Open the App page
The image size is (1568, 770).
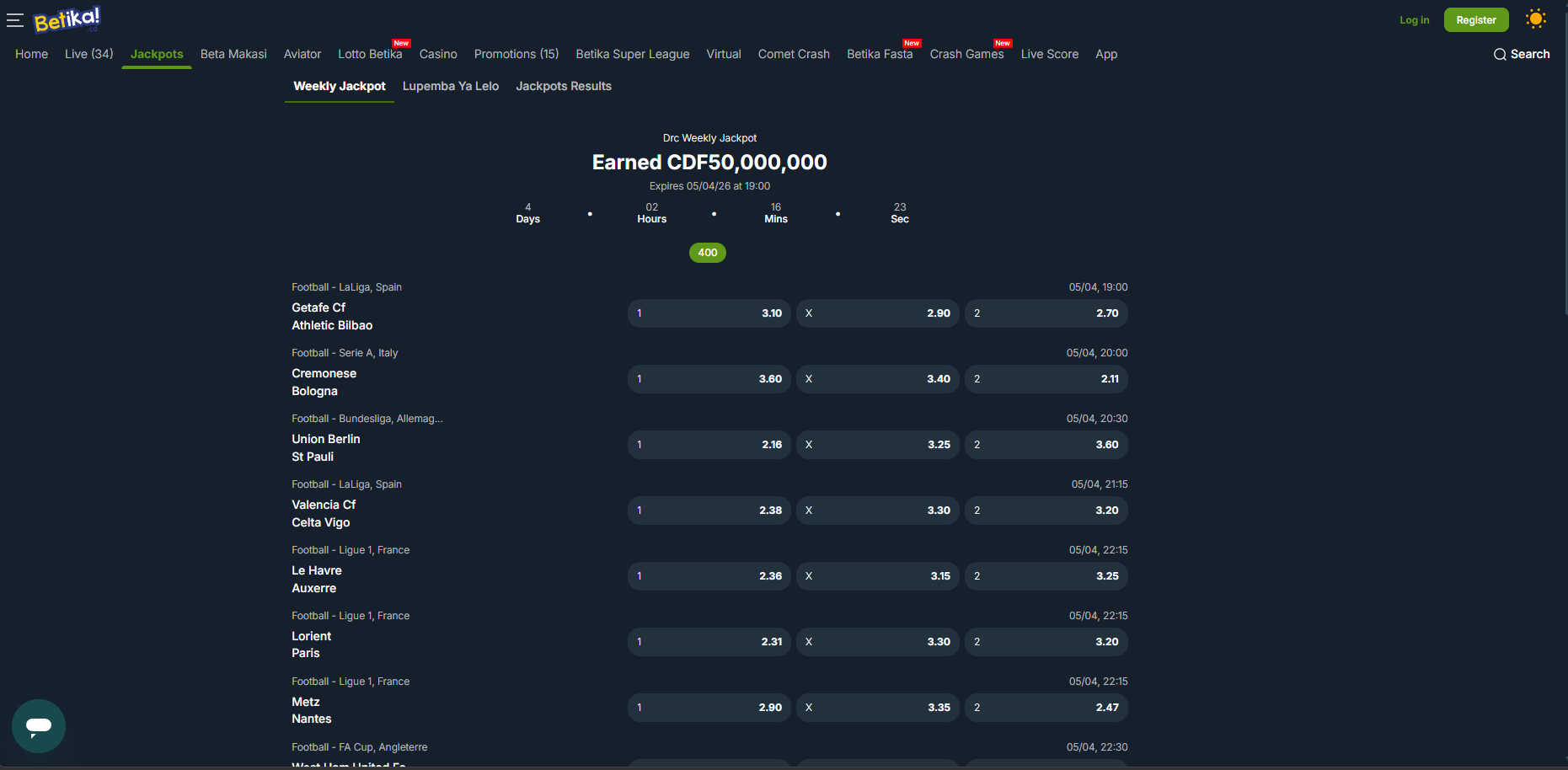(1106, 54)
